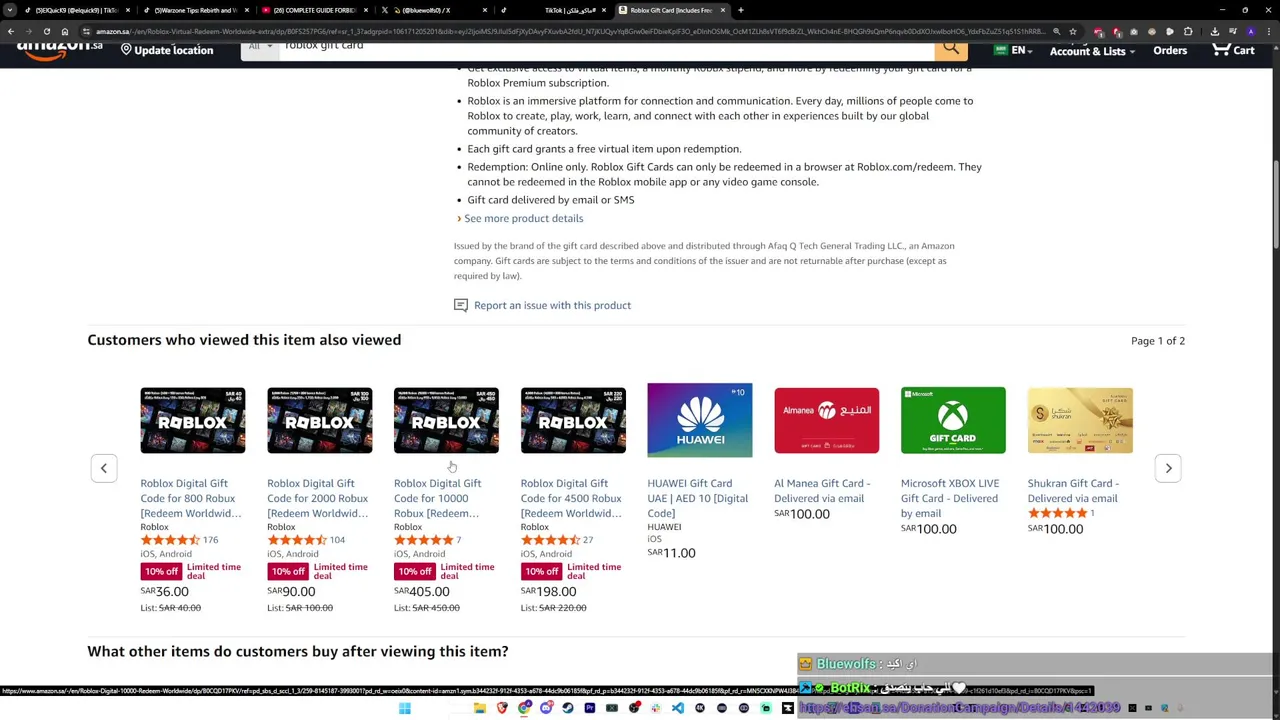The width and height of the screenshot is (1280, 720).
Task: Open star rating popup for 10000 Robux card
Action: pyautogui.click(x=424, y=540)
